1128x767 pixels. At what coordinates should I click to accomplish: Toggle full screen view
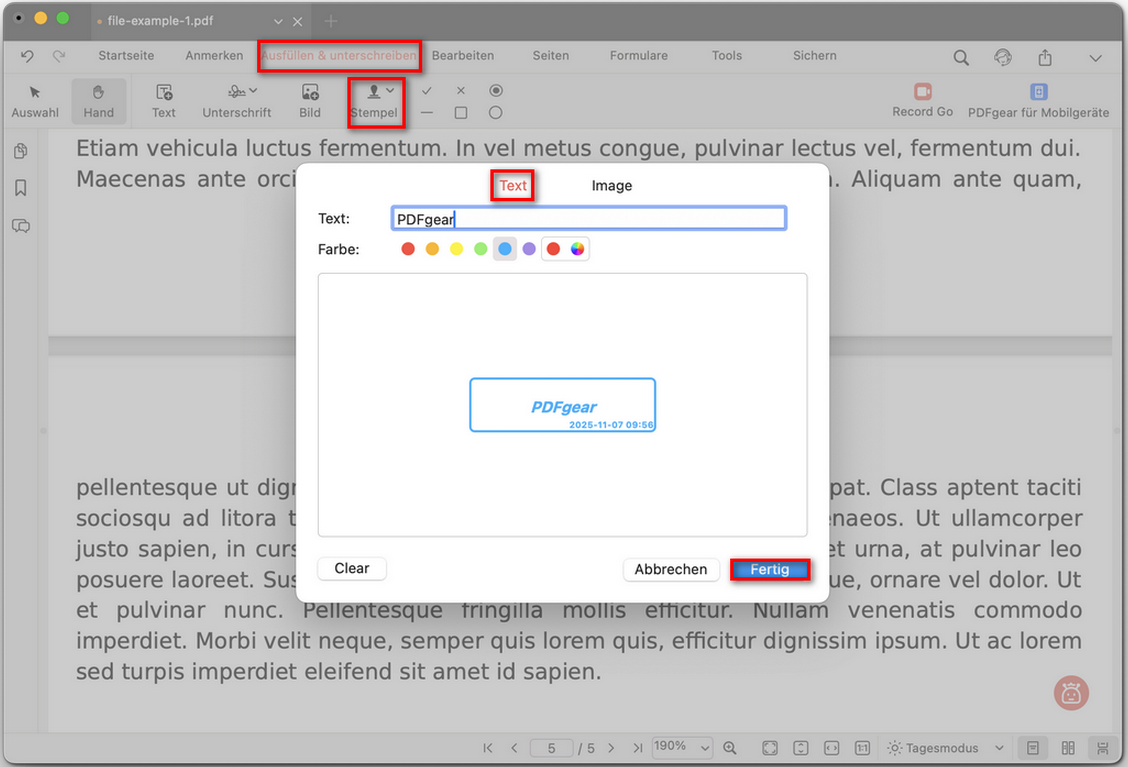[x=770, y=748]
